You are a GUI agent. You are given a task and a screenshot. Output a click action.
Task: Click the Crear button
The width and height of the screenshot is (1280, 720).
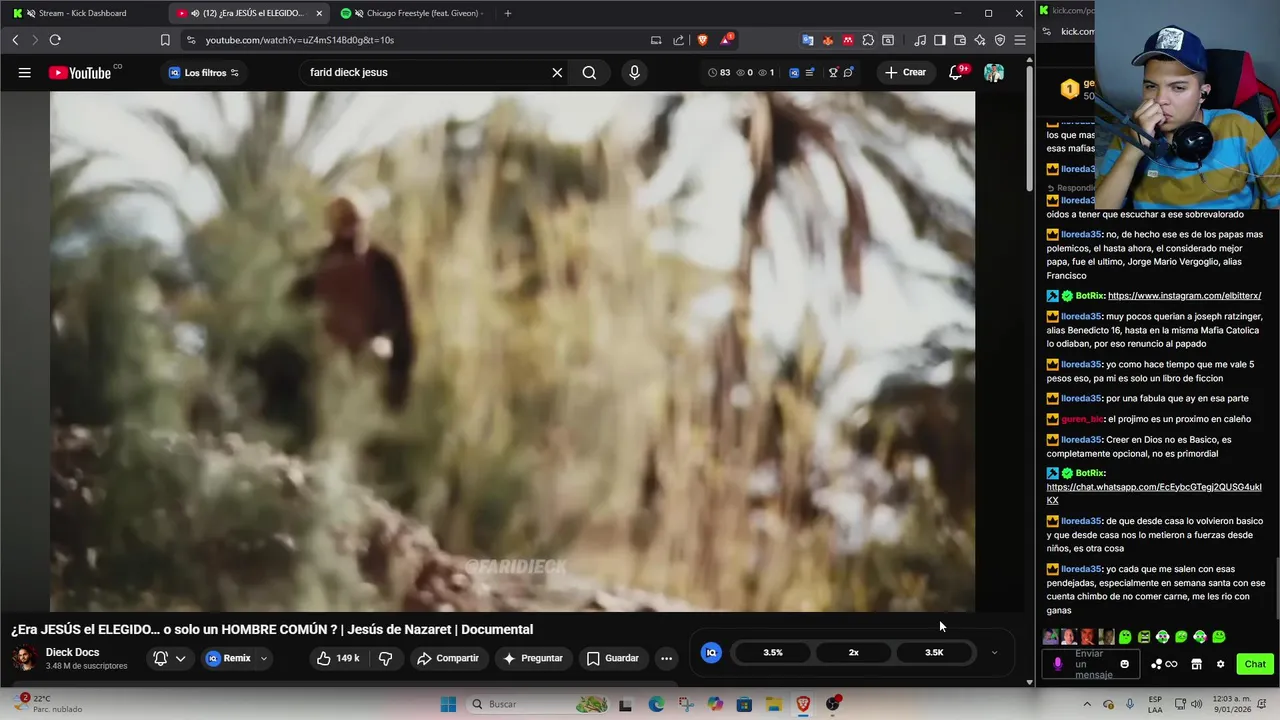[905, 72]
